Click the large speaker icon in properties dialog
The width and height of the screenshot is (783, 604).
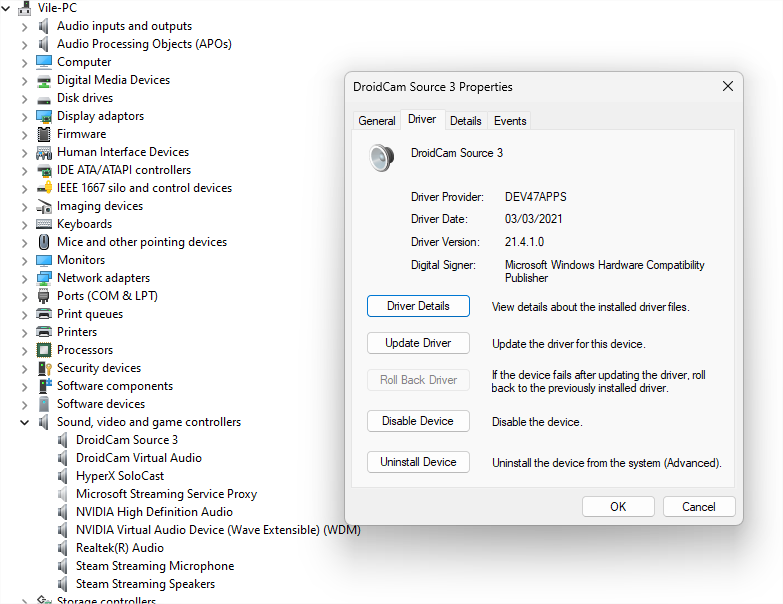[x=382, y=157]
